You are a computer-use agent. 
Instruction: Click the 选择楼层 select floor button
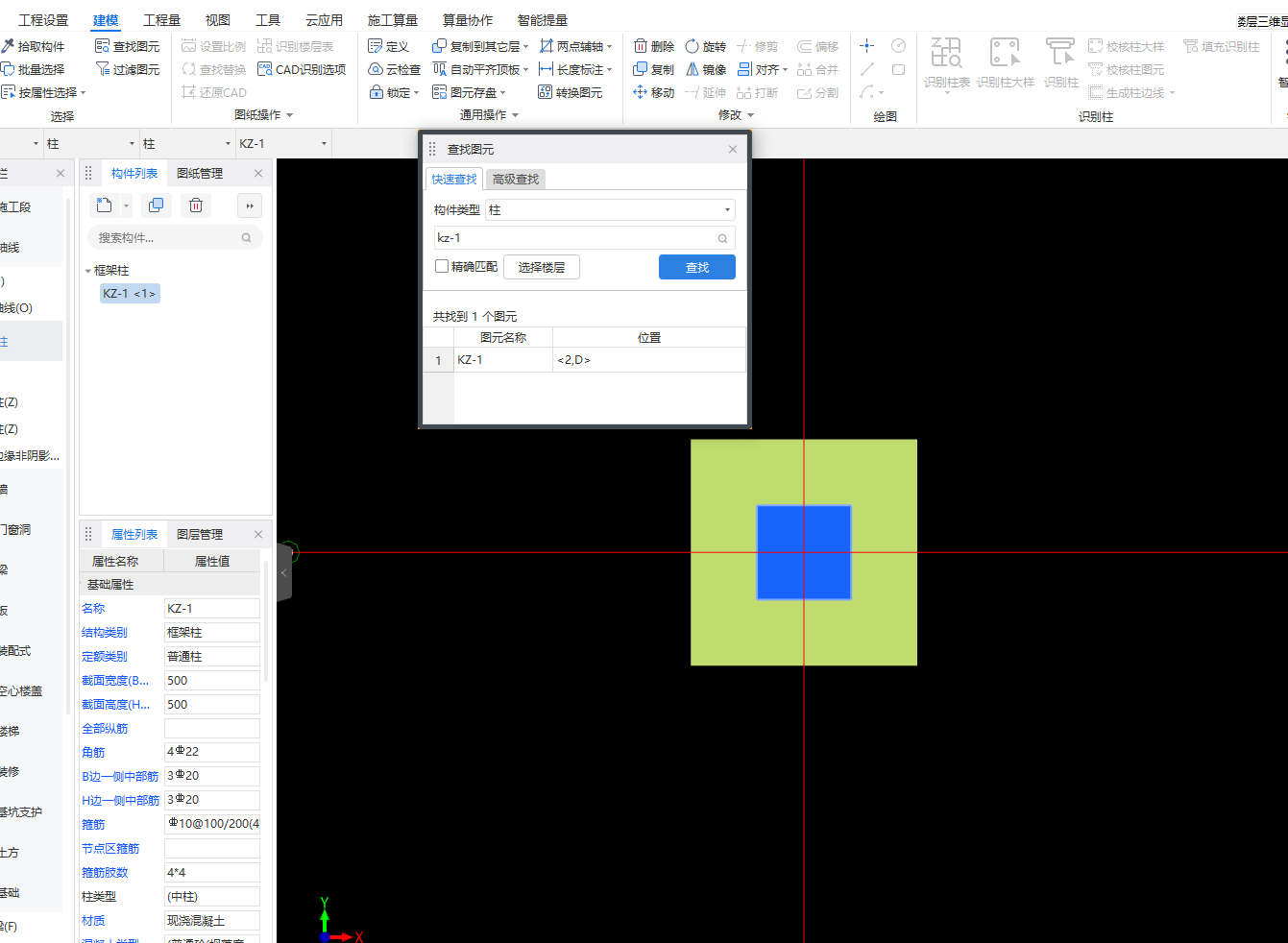[542, 267]
